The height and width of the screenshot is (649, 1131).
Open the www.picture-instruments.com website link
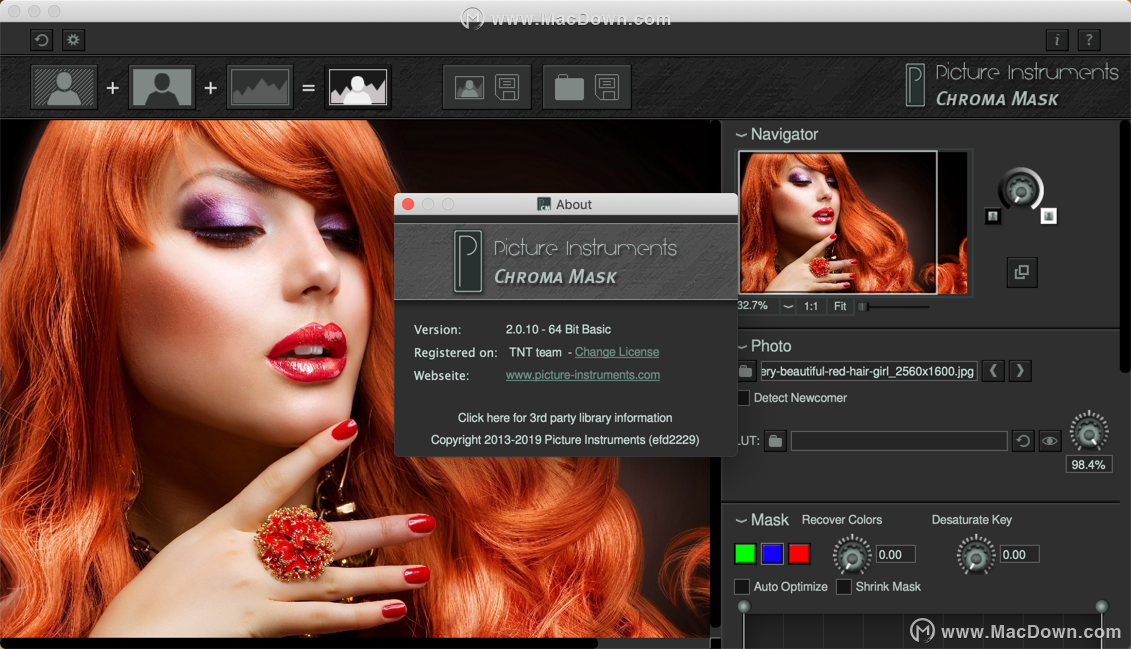point(583,375)
